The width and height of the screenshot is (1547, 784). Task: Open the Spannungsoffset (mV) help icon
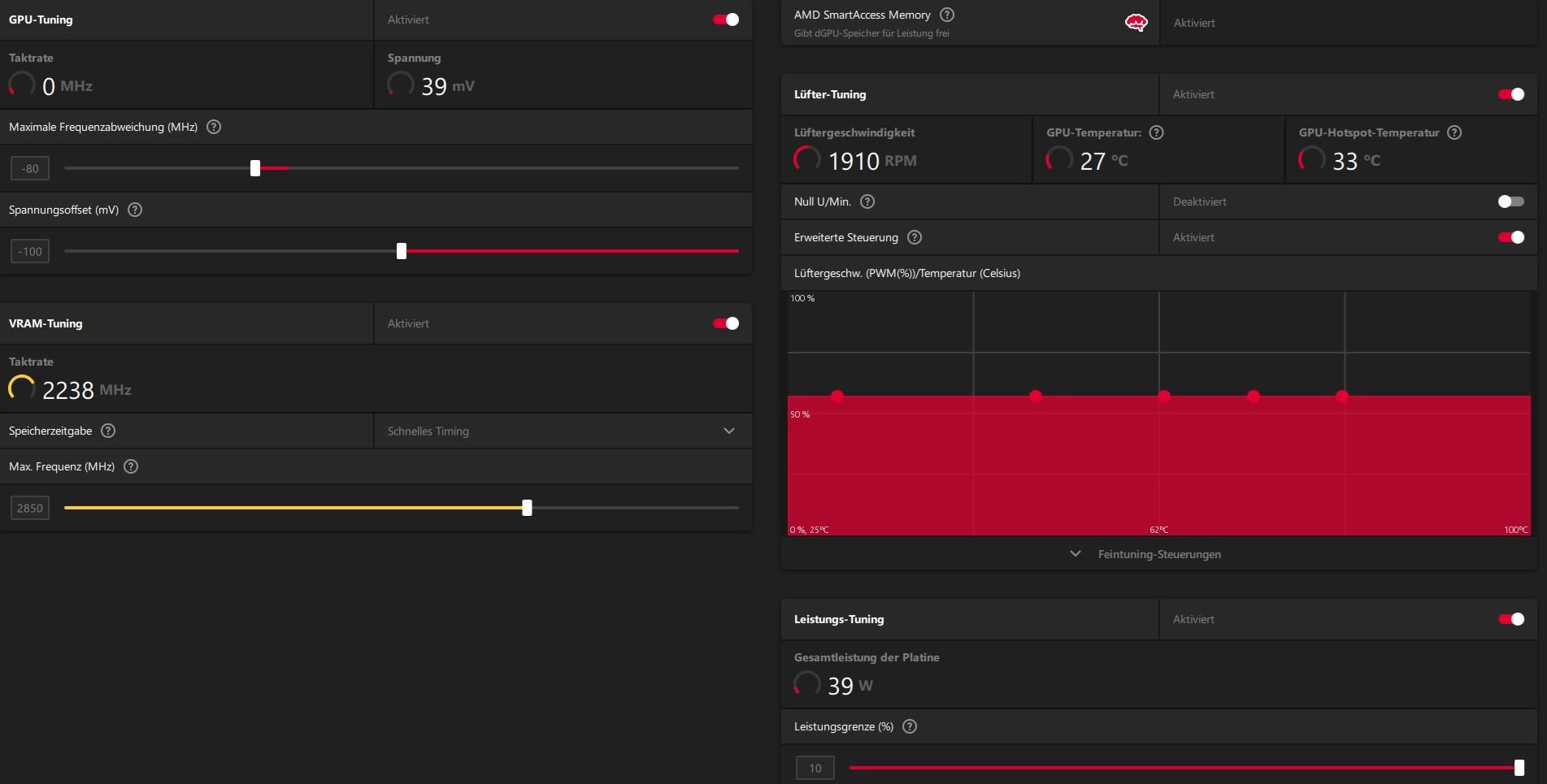click(135, 210)
